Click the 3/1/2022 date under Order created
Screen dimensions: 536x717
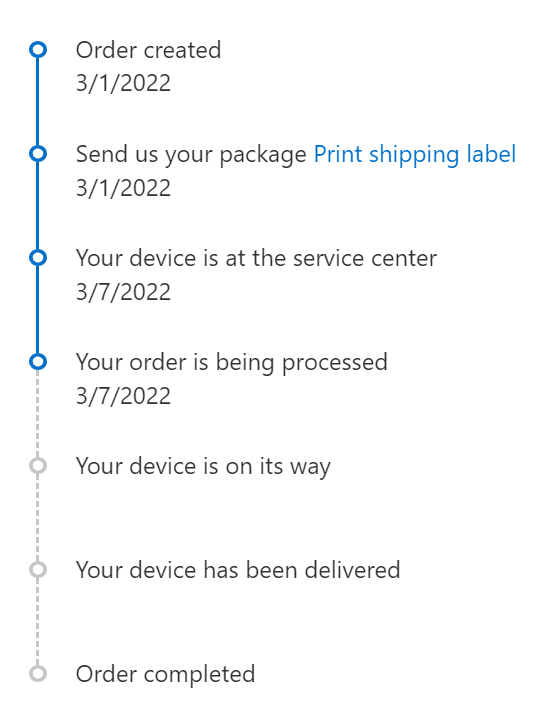(x=123, y=83)
